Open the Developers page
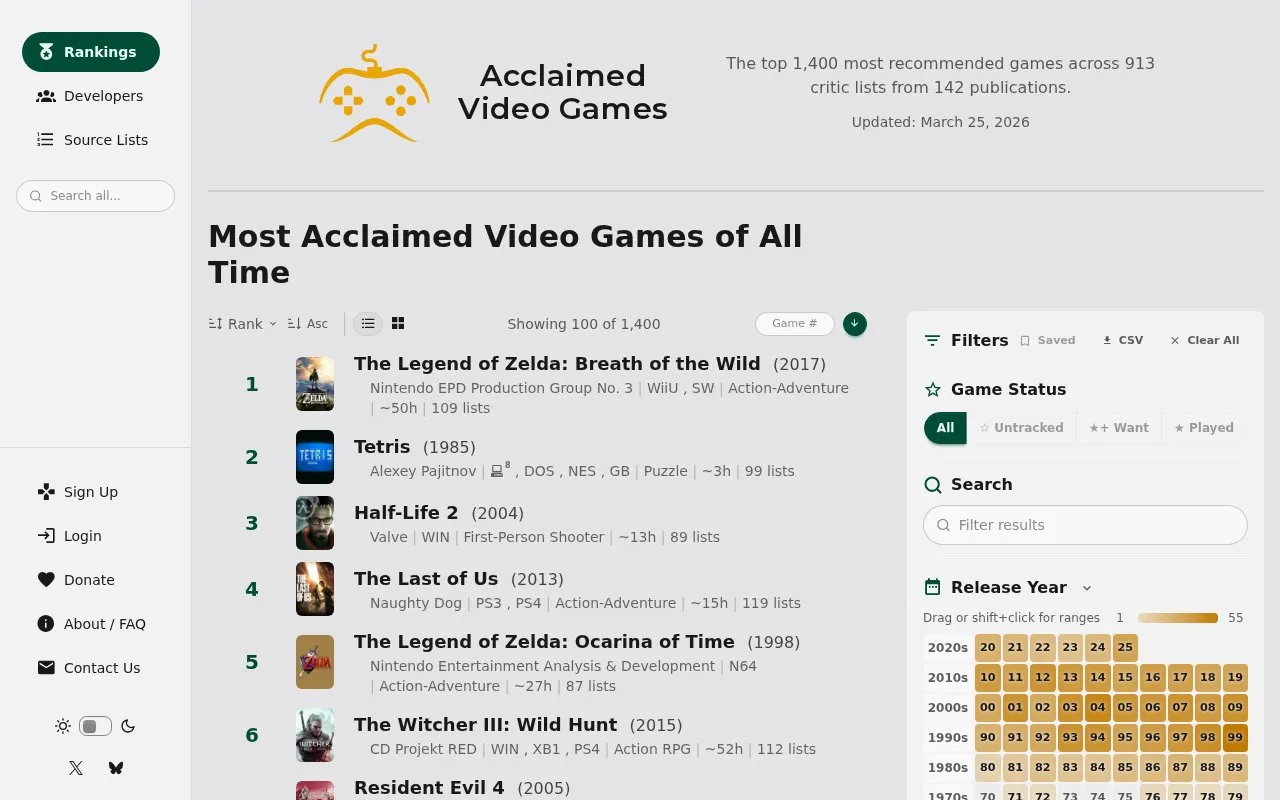 [91, 96]
